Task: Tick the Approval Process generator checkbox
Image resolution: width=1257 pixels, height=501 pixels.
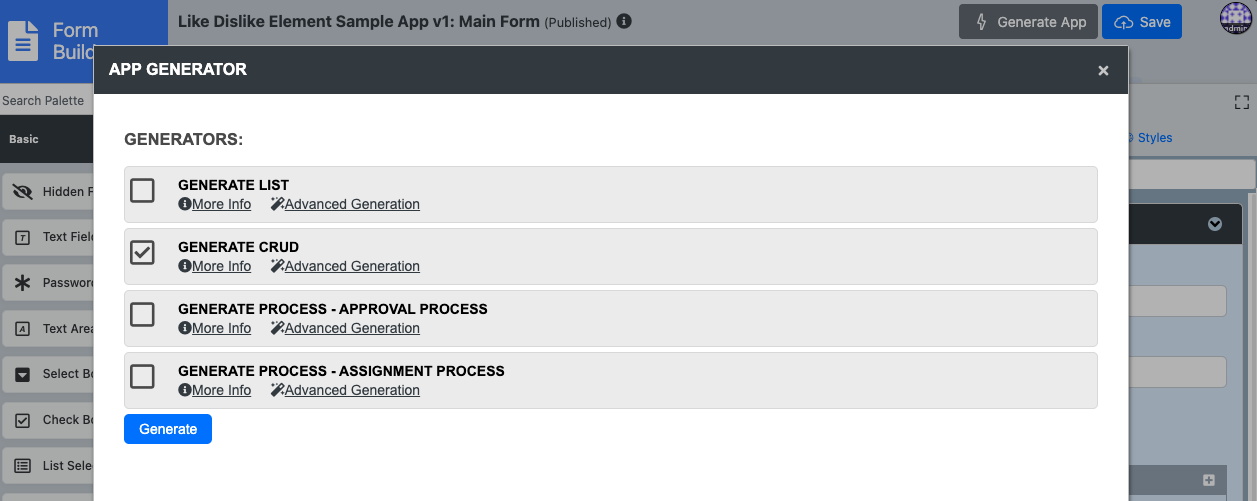Action: point(143,314)
